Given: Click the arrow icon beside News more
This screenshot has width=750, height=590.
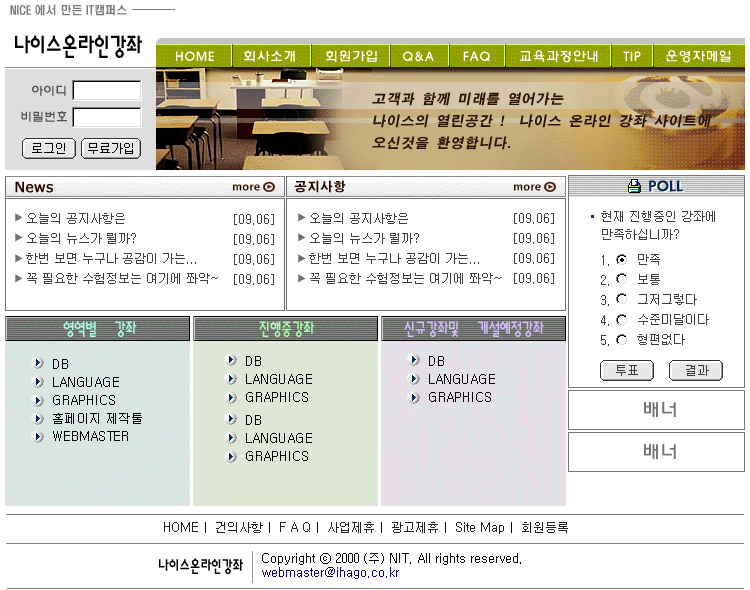Looking at the screenshot, I should [269, 187].
